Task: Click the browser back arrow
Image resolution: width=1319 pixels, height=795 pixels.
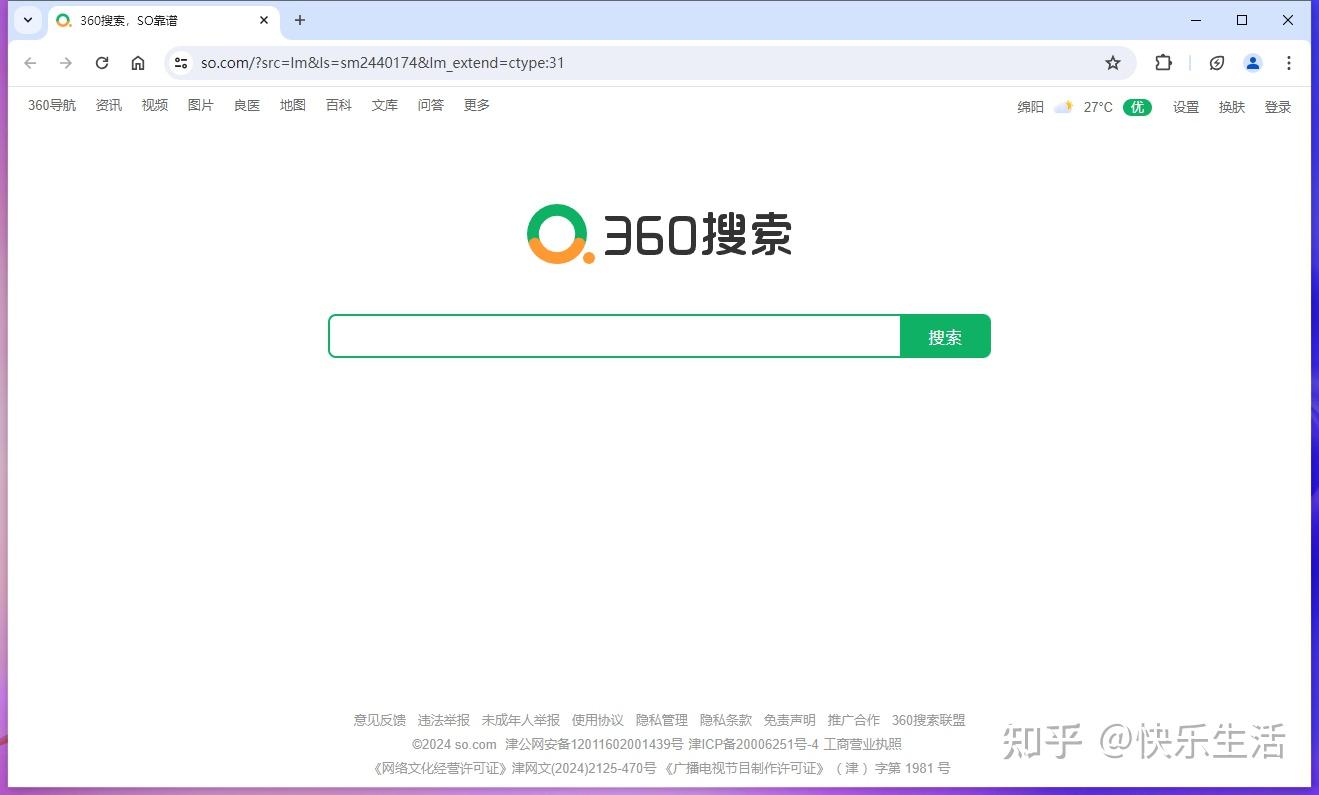Action: (30, 63)
